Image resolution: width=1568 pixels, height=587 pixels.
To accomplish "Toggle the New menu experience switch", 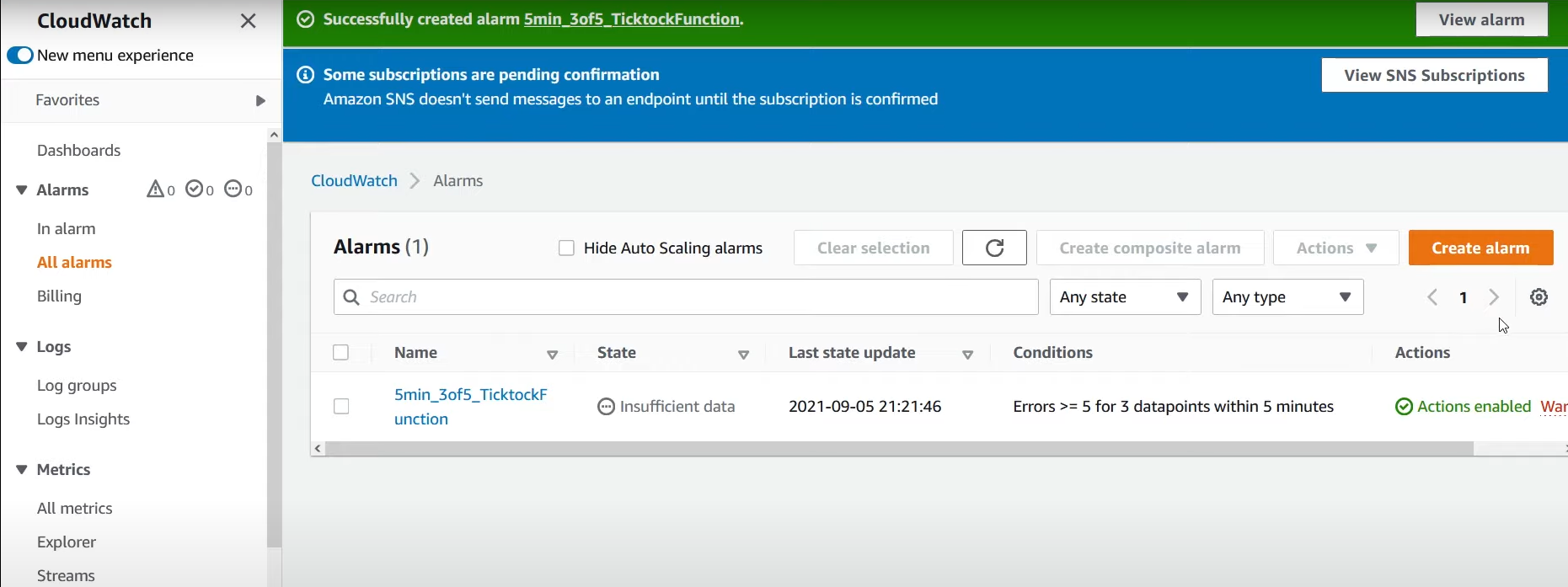I will click(20, 56).
